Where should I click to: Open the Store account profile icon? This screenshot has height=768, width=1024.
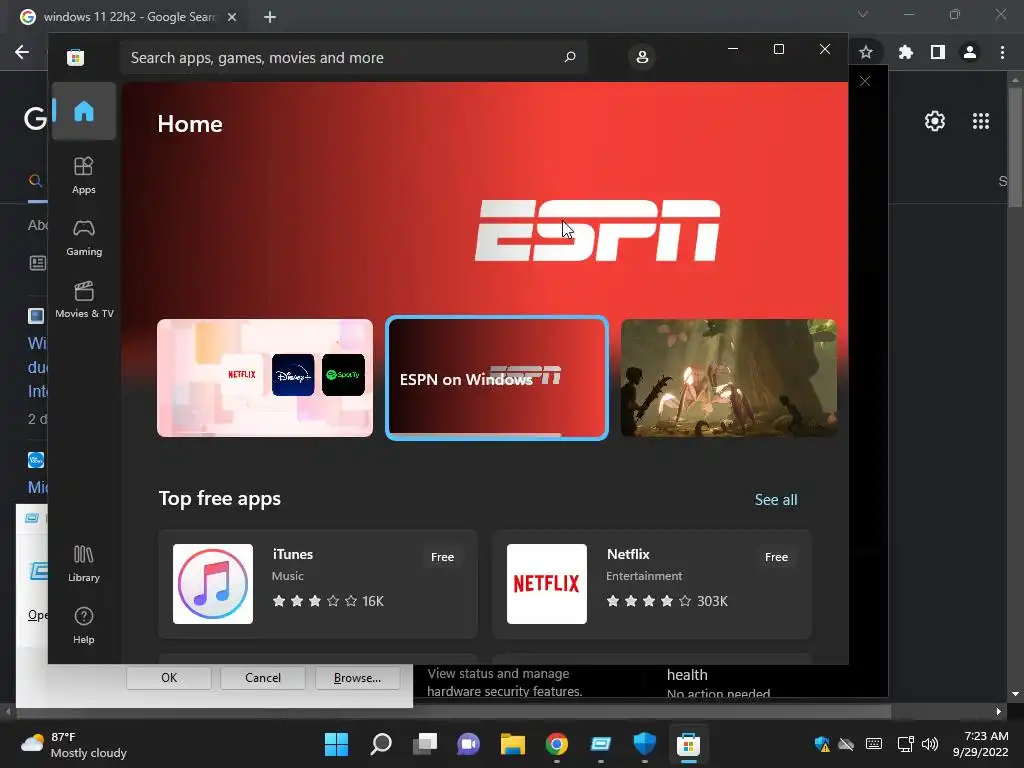coord(642,57)
